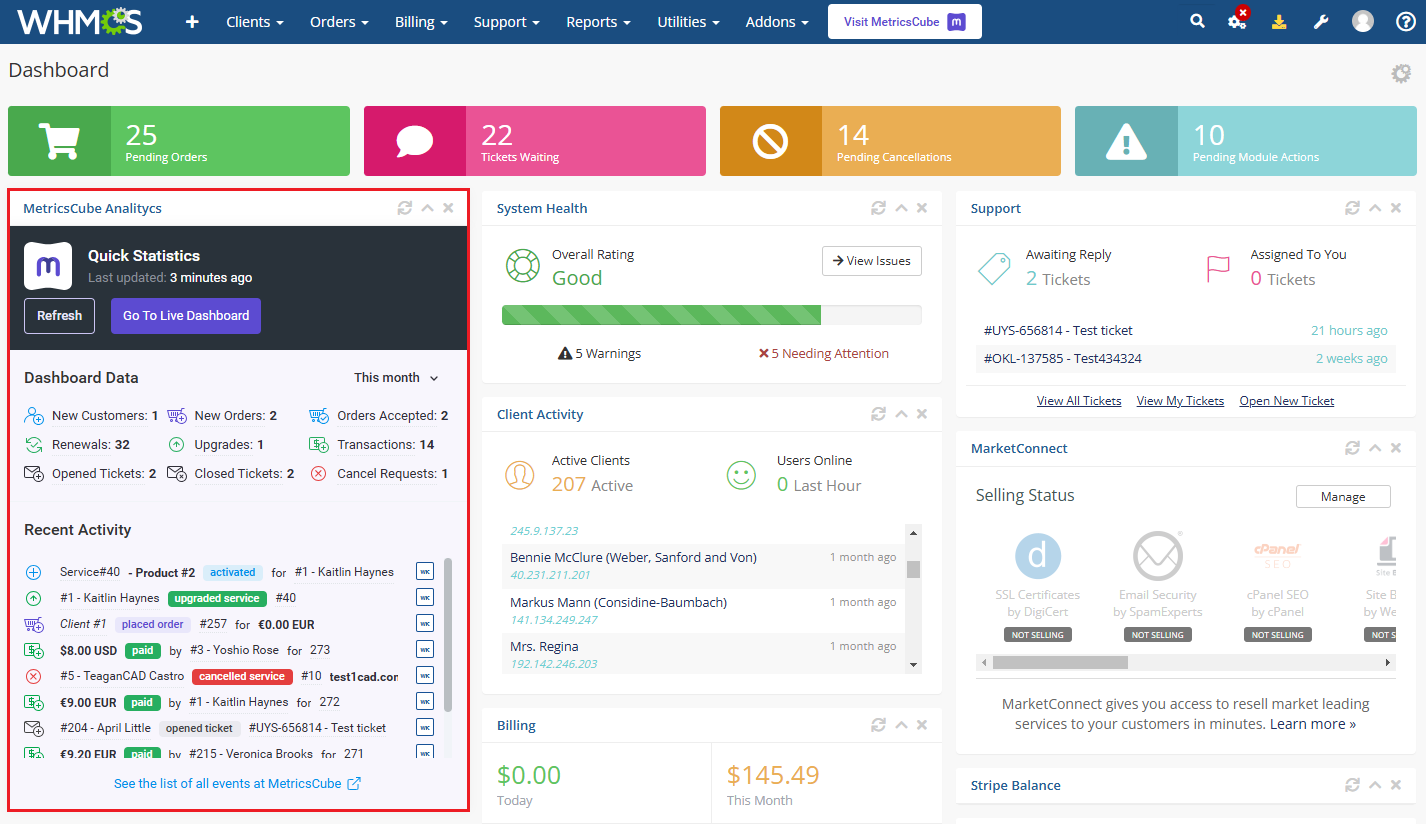
Task: Open the wrench configuration icon
Action: point(1321,21)
